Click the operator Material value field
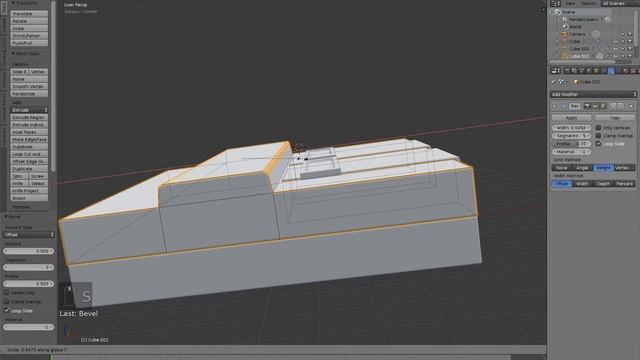The height and width of the screenshot is (360, 640). coord(29,327)
